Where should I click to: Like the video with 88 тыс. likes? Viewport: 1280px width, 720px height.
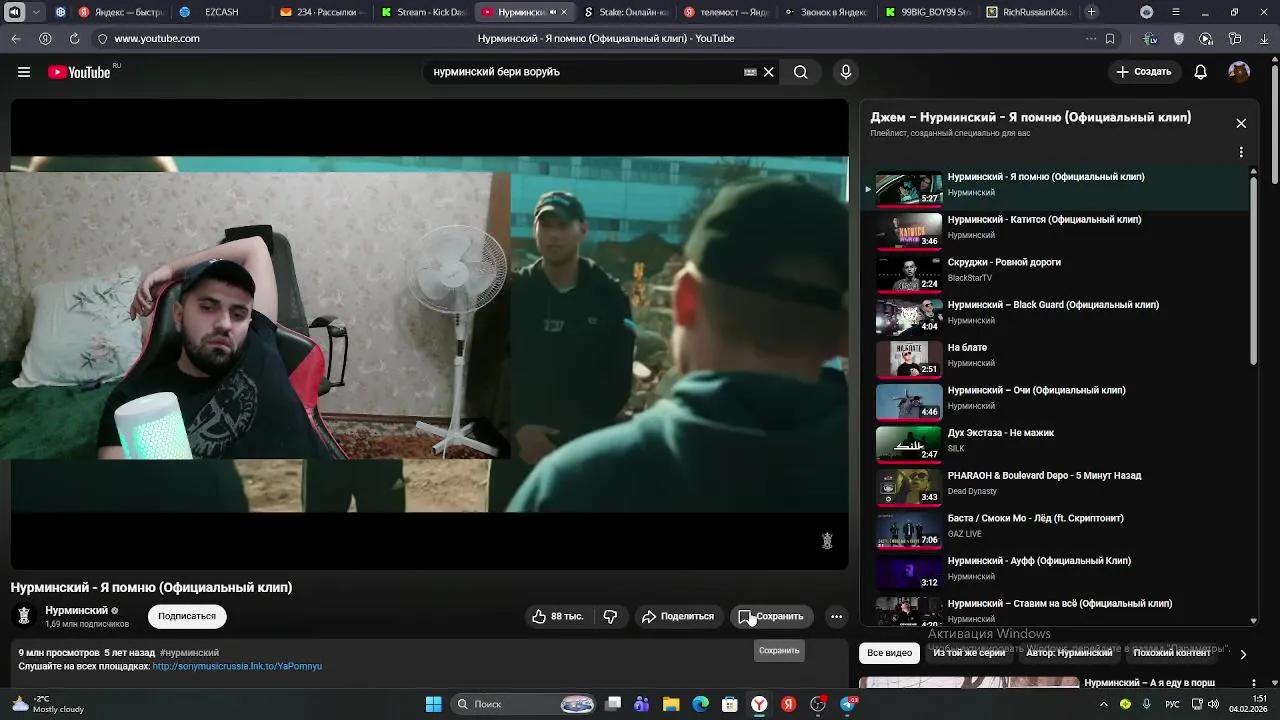coord(558,616)
